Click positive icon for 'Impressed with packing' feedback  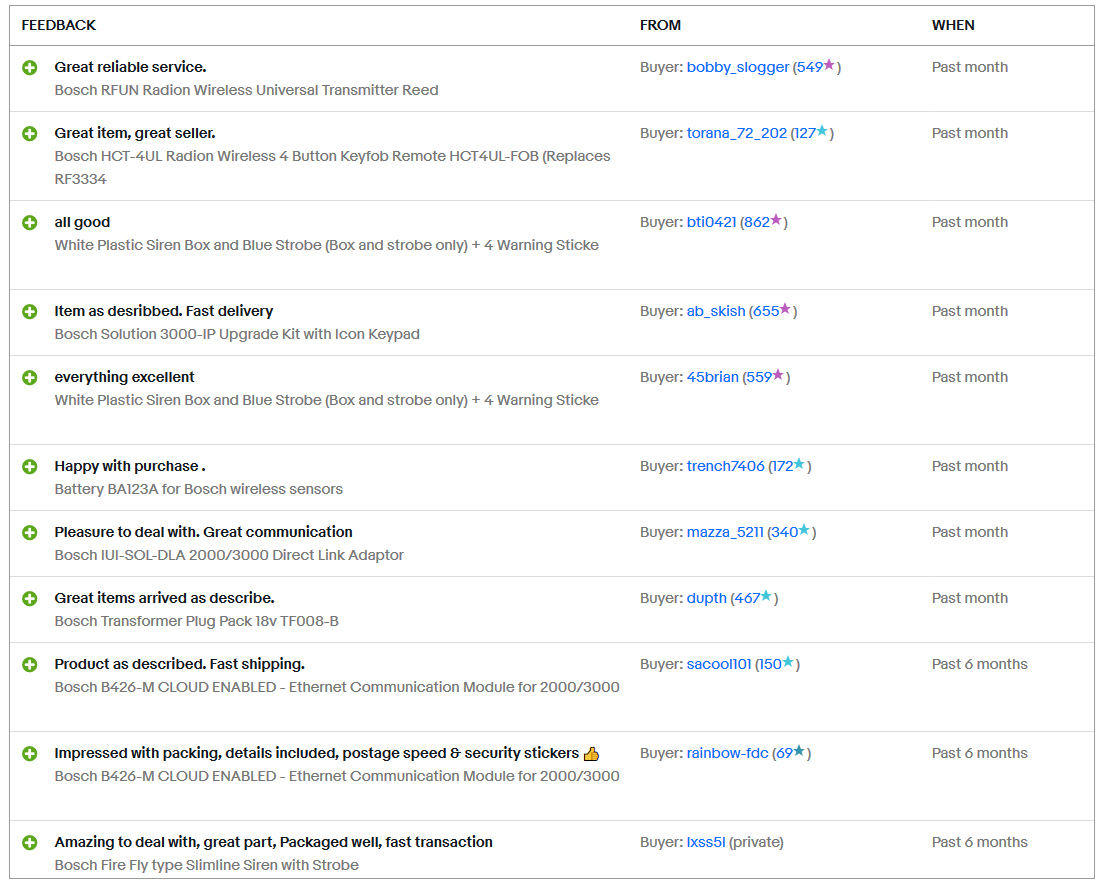30,753
